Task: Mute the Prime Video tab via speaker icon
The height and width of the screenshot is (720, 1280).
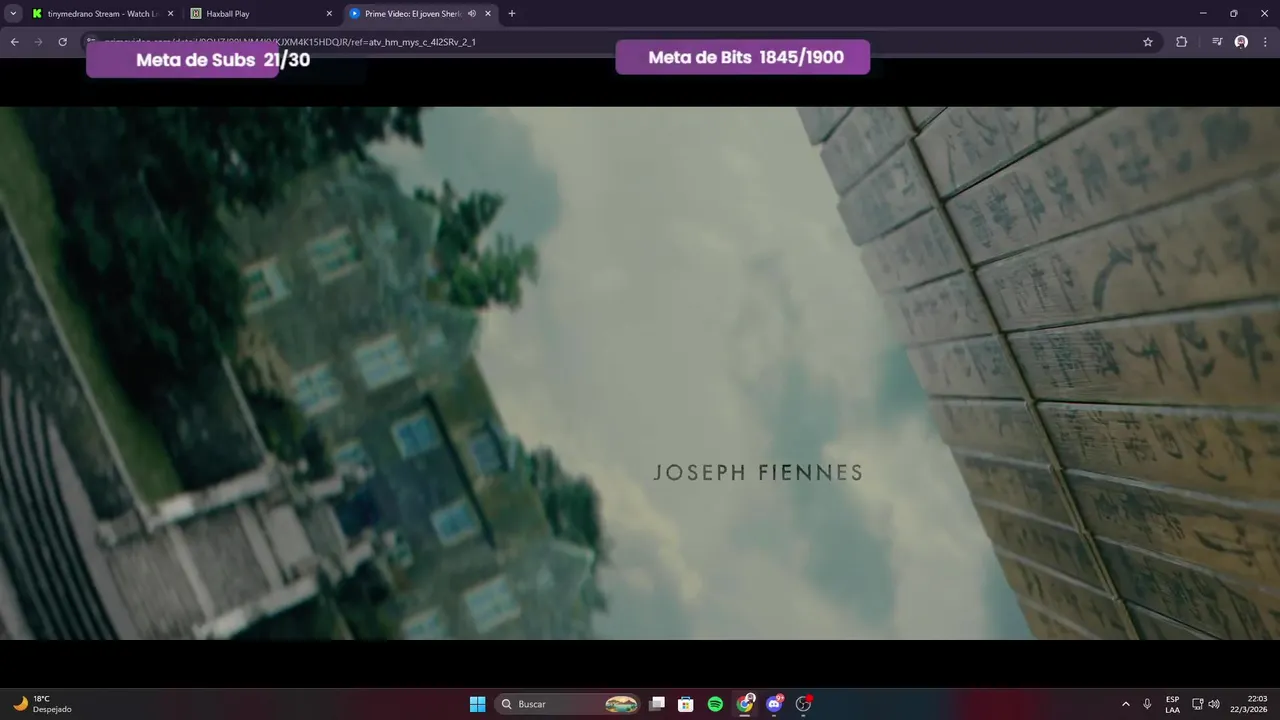Action: 471,14
